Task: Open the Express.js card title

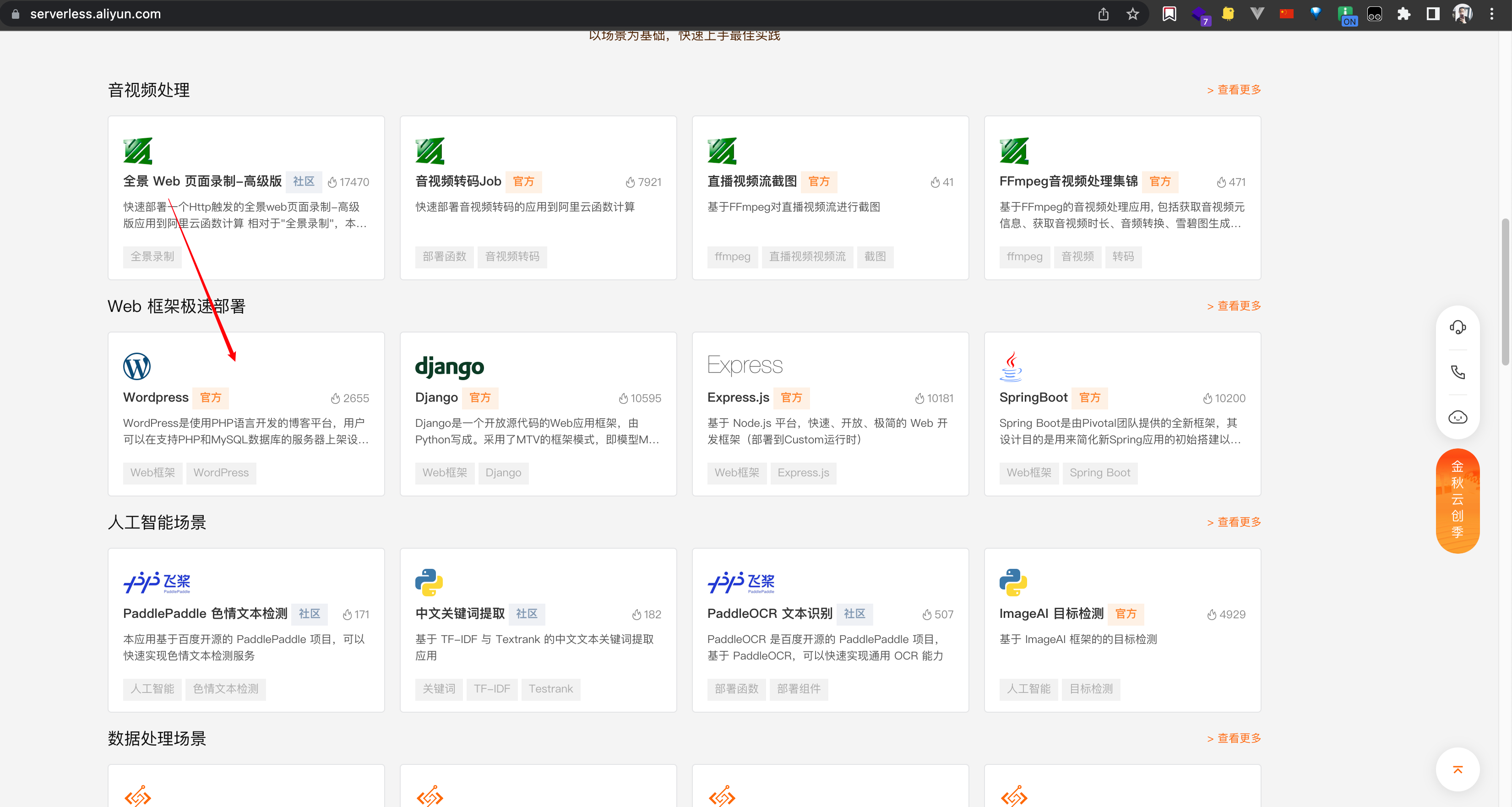Action: [x=738, y=398]
